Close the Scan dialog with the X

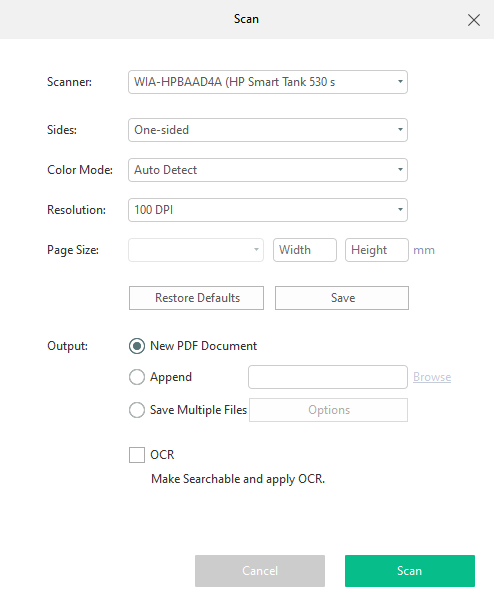(473, 20)
